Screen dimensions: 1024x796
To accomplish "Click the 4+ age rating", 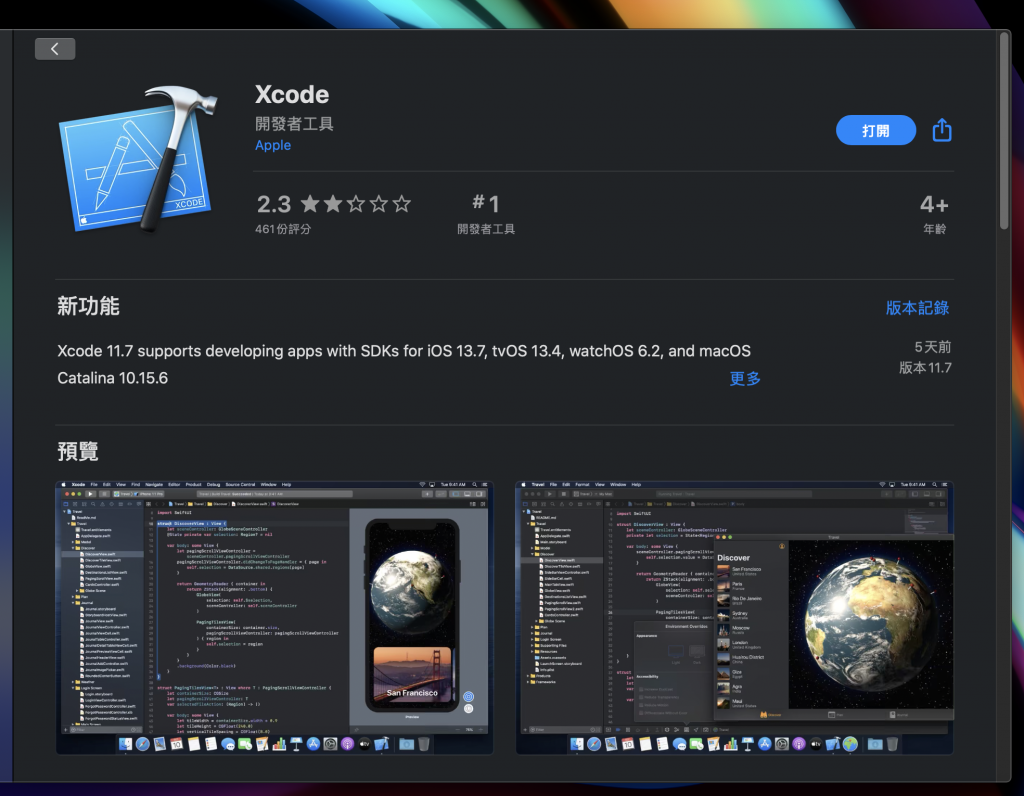I will 934,205.
